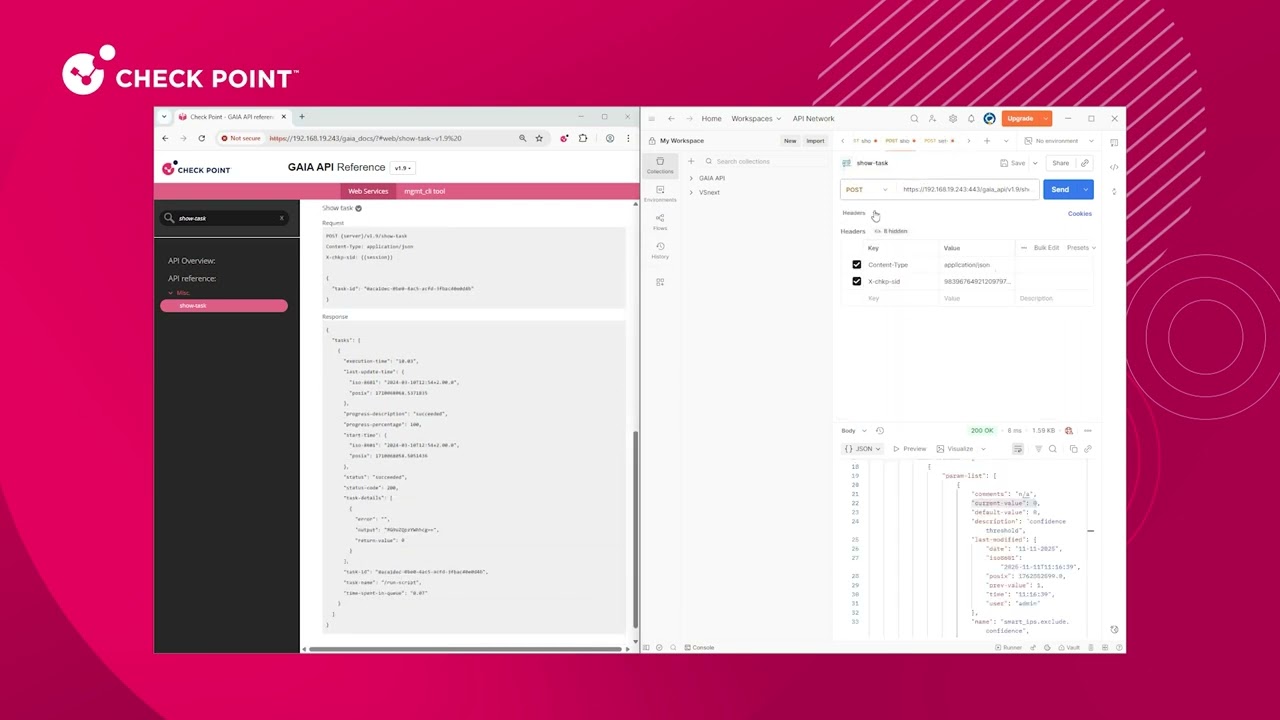Select the Headers request tab
This screenshot has height=720, width=1280.
(853, 213)
